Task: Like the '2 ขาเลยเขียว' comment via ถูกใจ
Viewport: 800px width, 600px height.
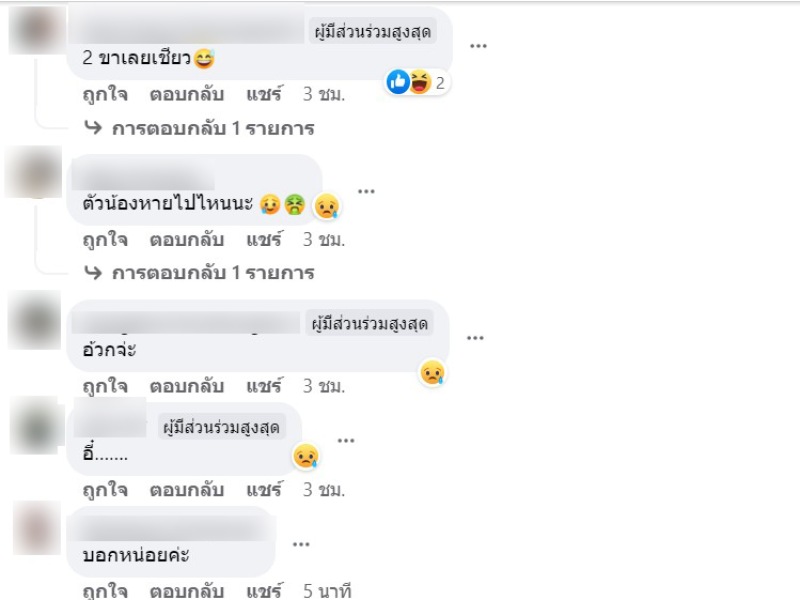Action: coord(105,95)
